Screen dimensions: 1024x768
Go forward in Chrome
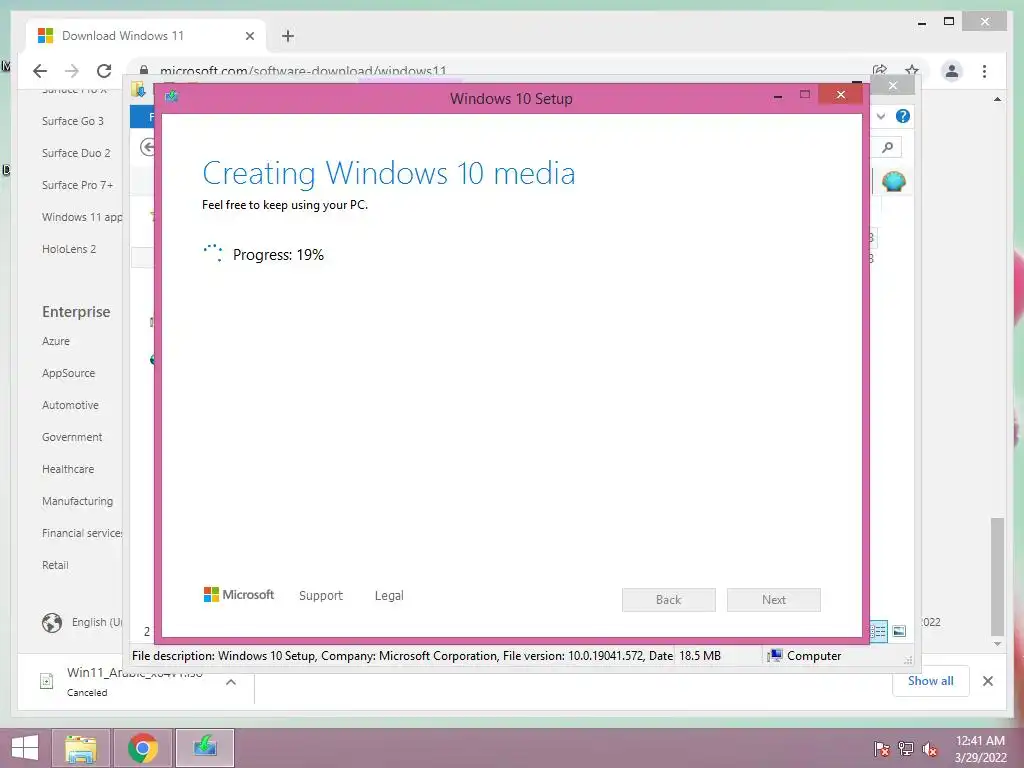click(x=72, y=71)
